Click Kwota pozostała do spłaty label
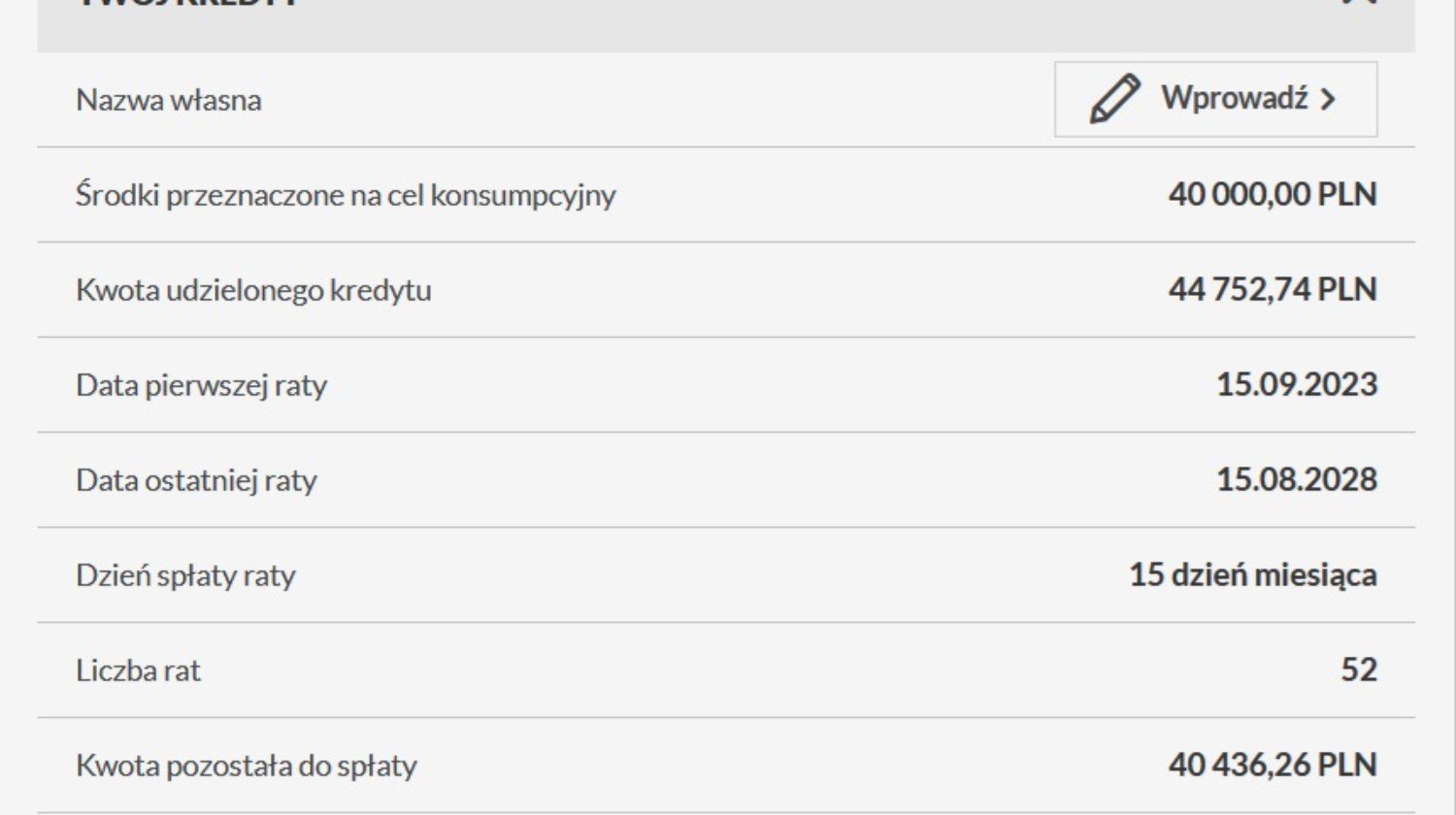Image resolution: width=1456 pixels, height=815 pixels. pyautogui.click(x=247, y=766)
